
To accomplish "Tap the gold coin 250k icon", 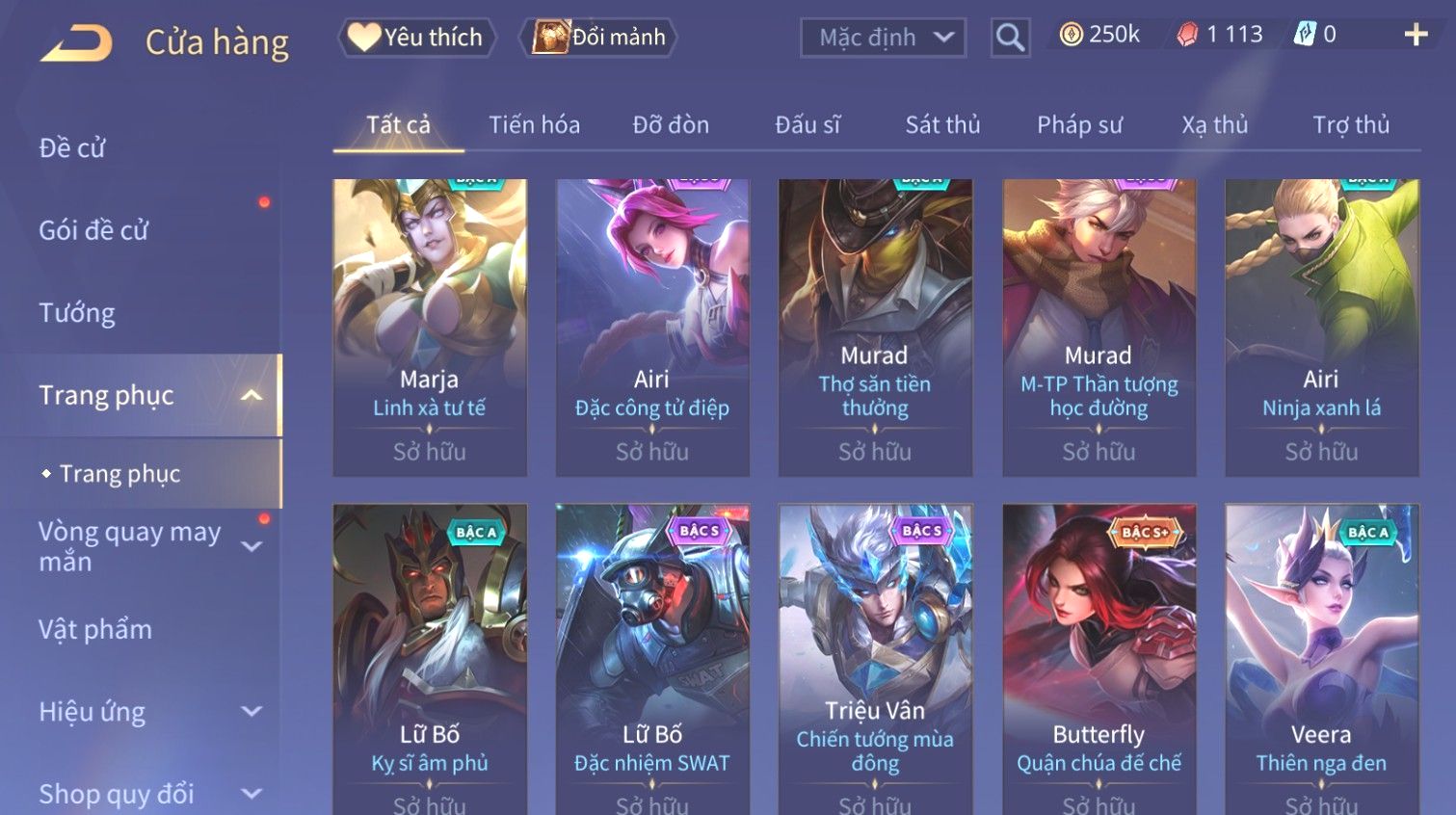I will coord(1071,35).
